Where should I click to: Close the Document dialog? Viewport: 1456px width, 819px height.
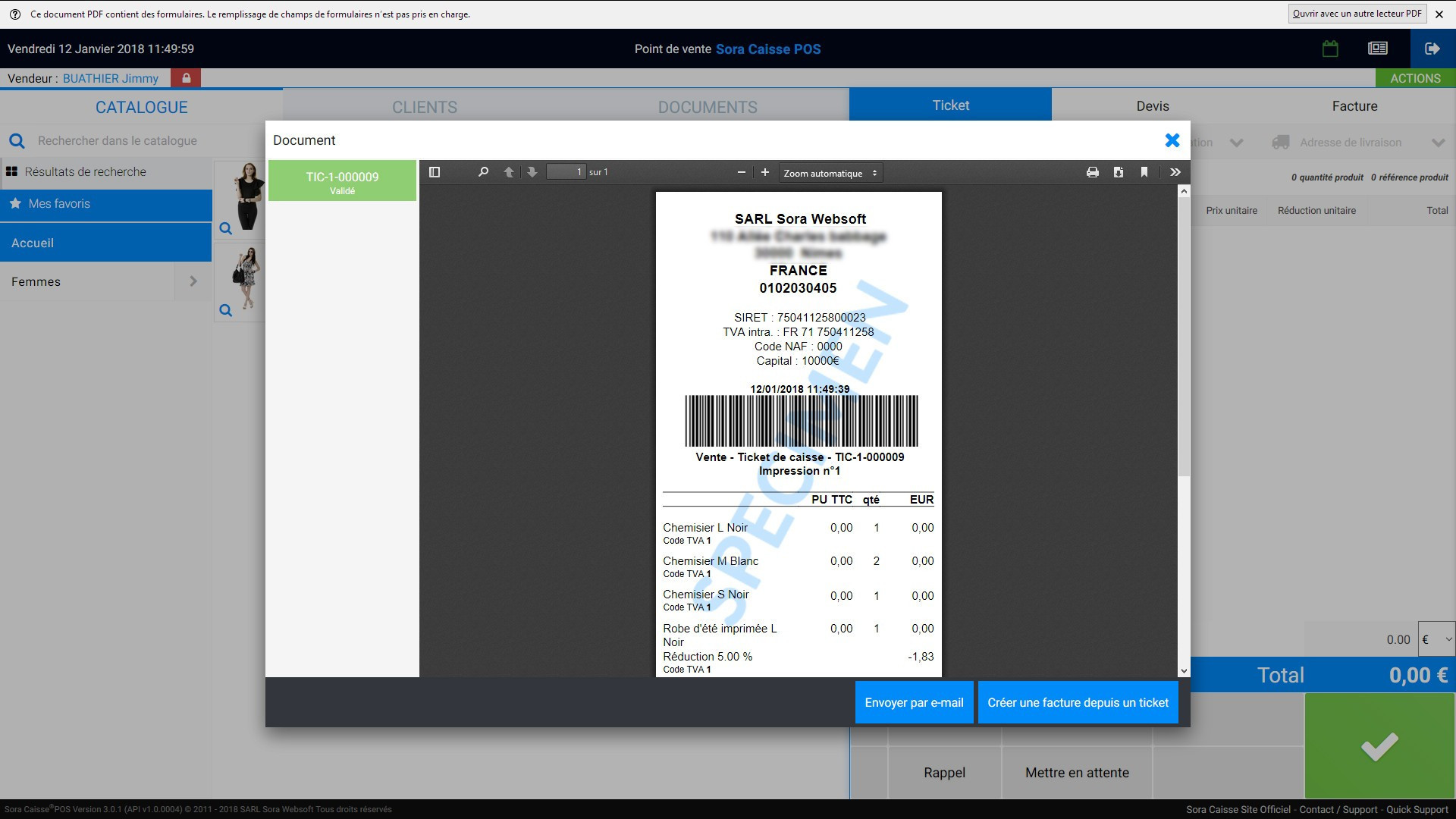click(1172, 140)
